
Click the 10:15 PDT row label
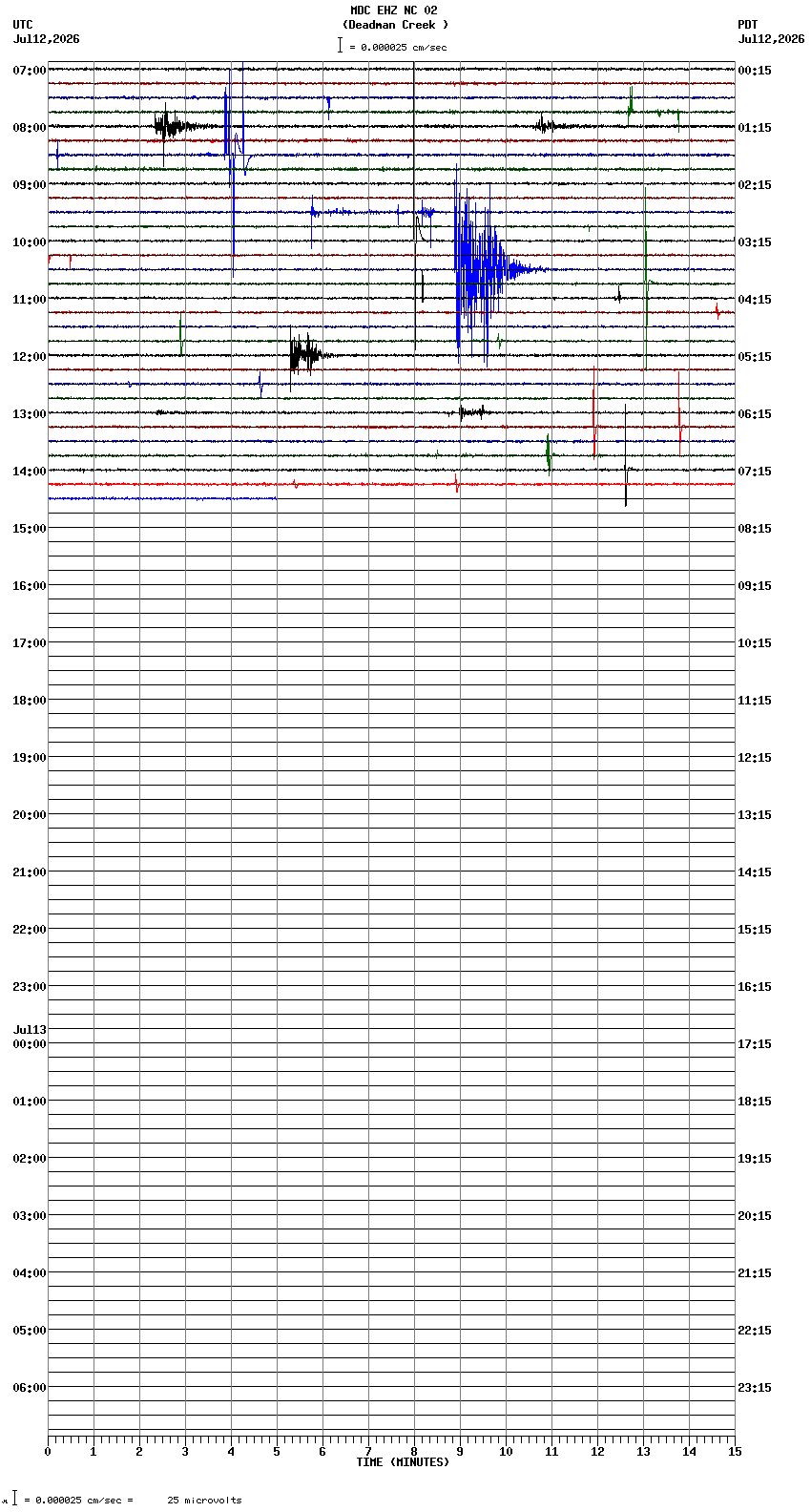point(755,643)
